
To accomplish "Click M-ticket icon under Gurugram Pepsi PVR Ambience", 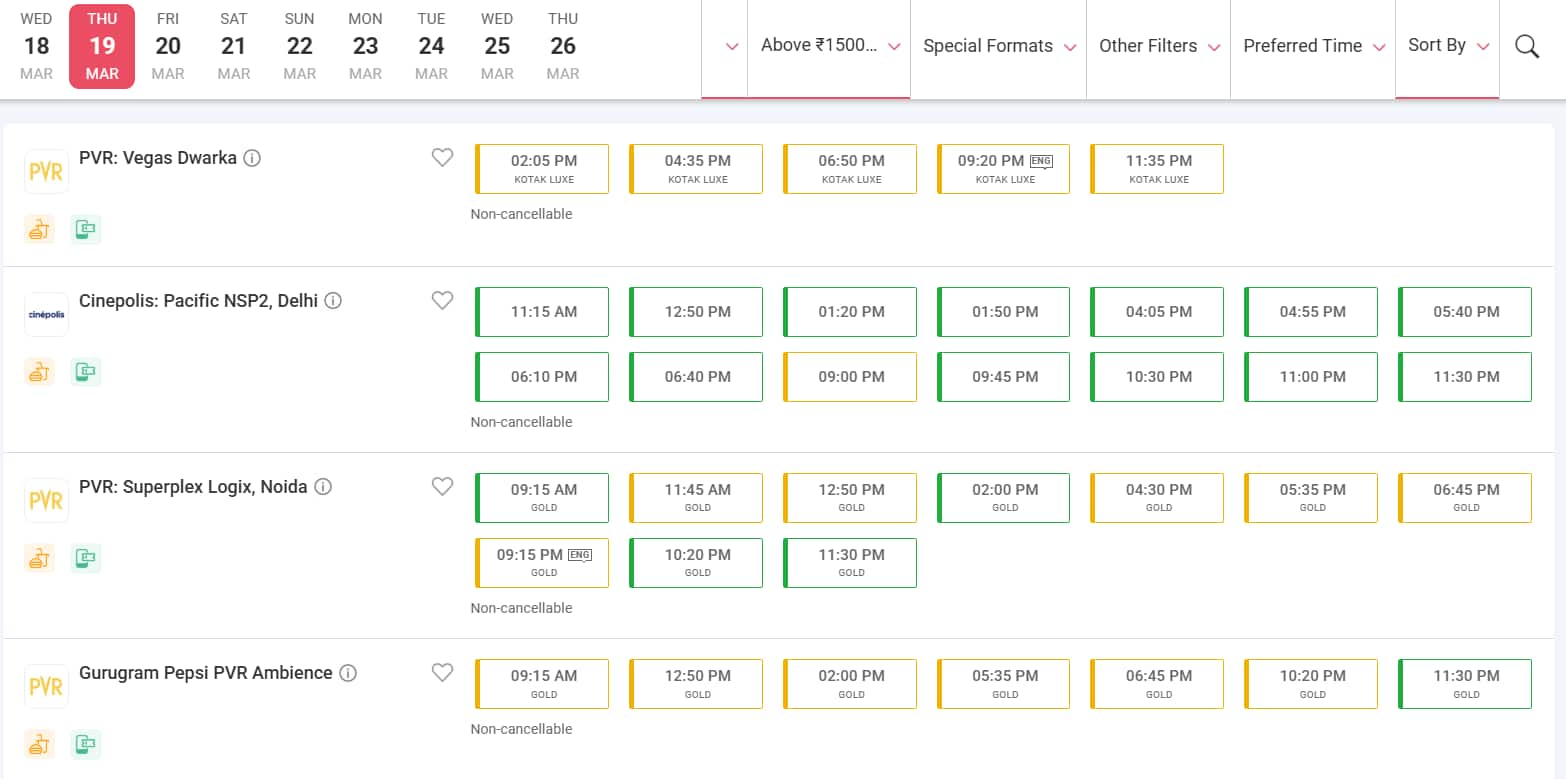I will click(86, 744).
